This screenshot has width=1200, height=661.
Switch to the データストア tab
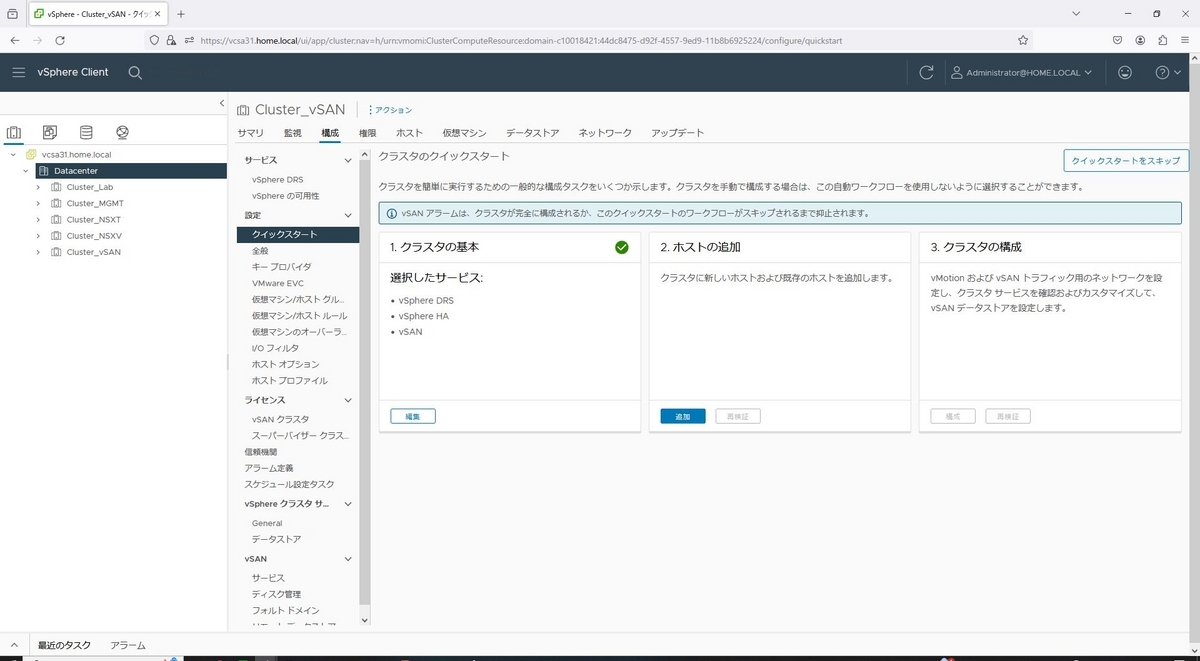coord(532,133)
